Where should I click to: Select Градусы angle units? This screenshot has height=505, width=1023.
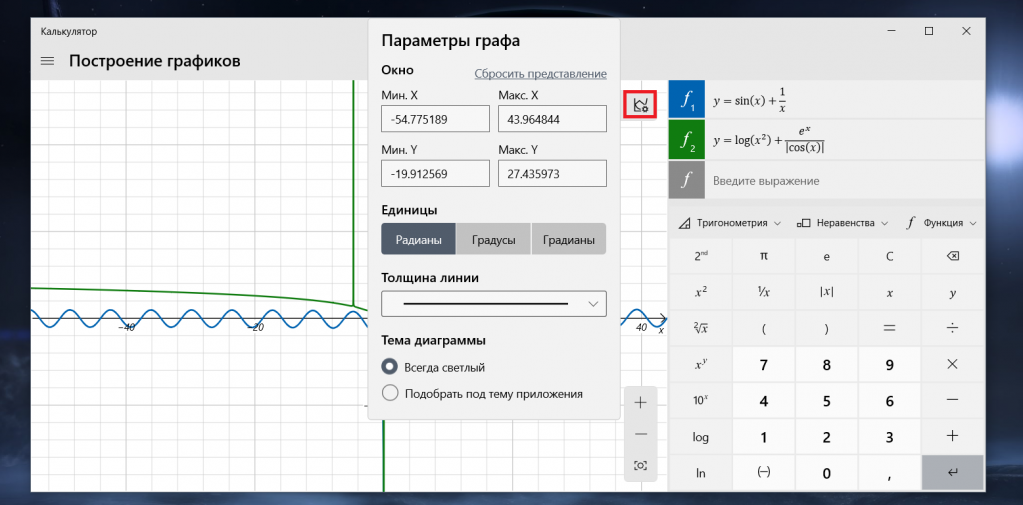[x=494, y=239]
